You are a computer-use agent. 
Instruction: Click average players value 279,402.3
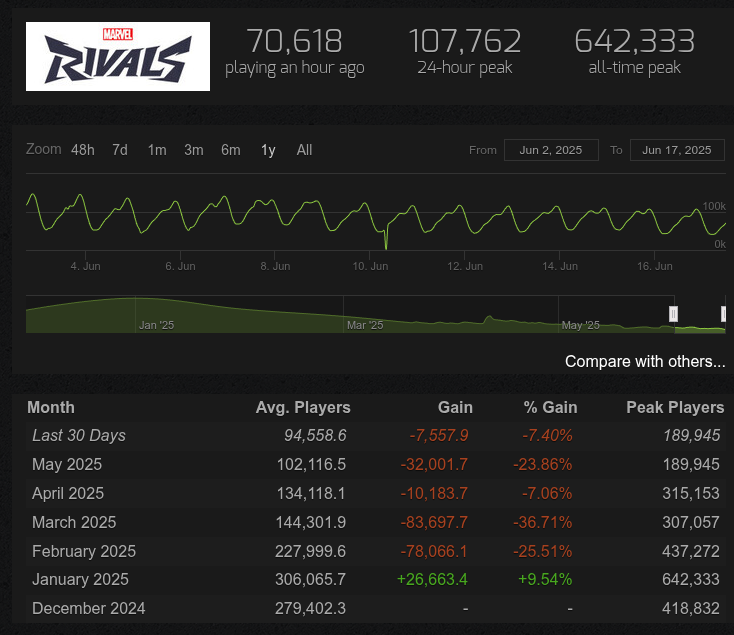click(310, 609)
